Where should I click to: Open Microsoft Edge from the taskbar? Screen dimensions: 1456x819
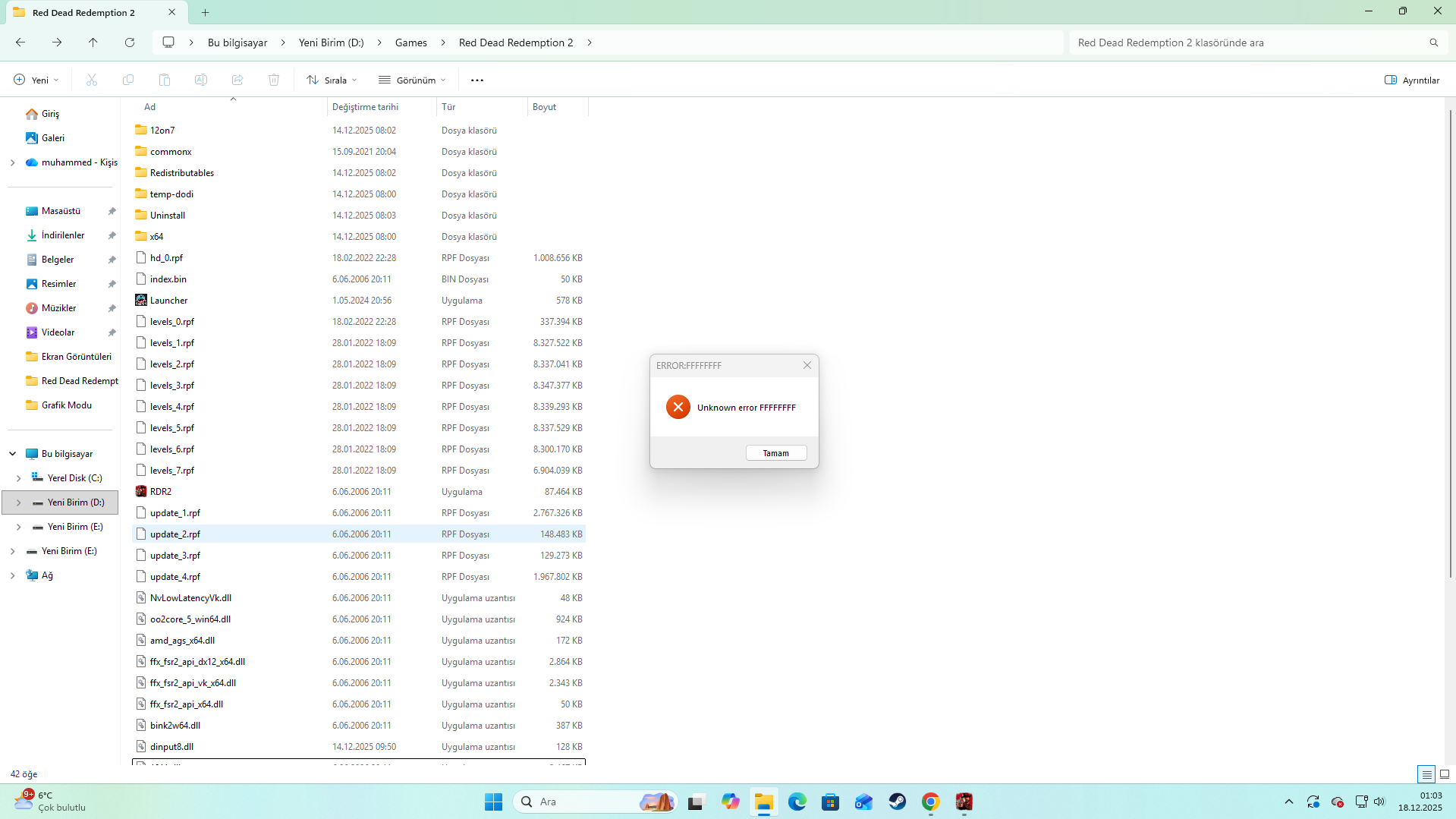tap(797, 802)
